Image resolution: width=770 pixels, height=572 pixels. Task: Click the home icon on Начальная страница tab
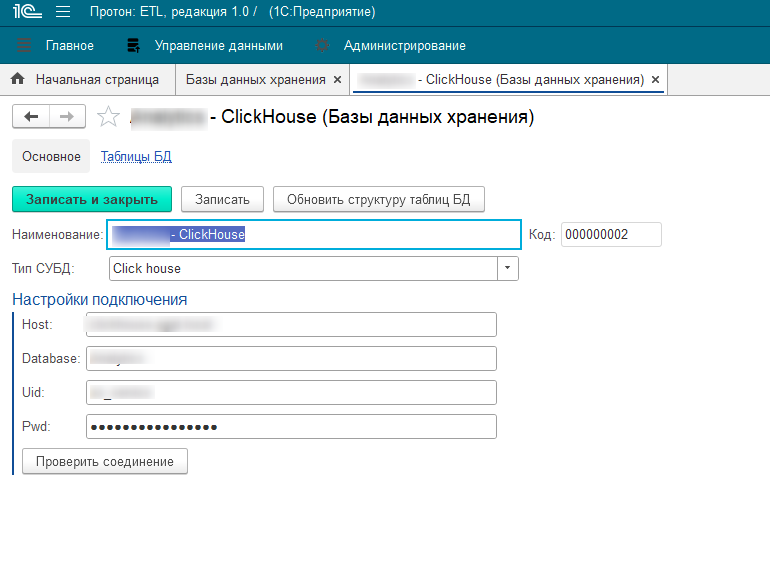(x=18, y=79)
